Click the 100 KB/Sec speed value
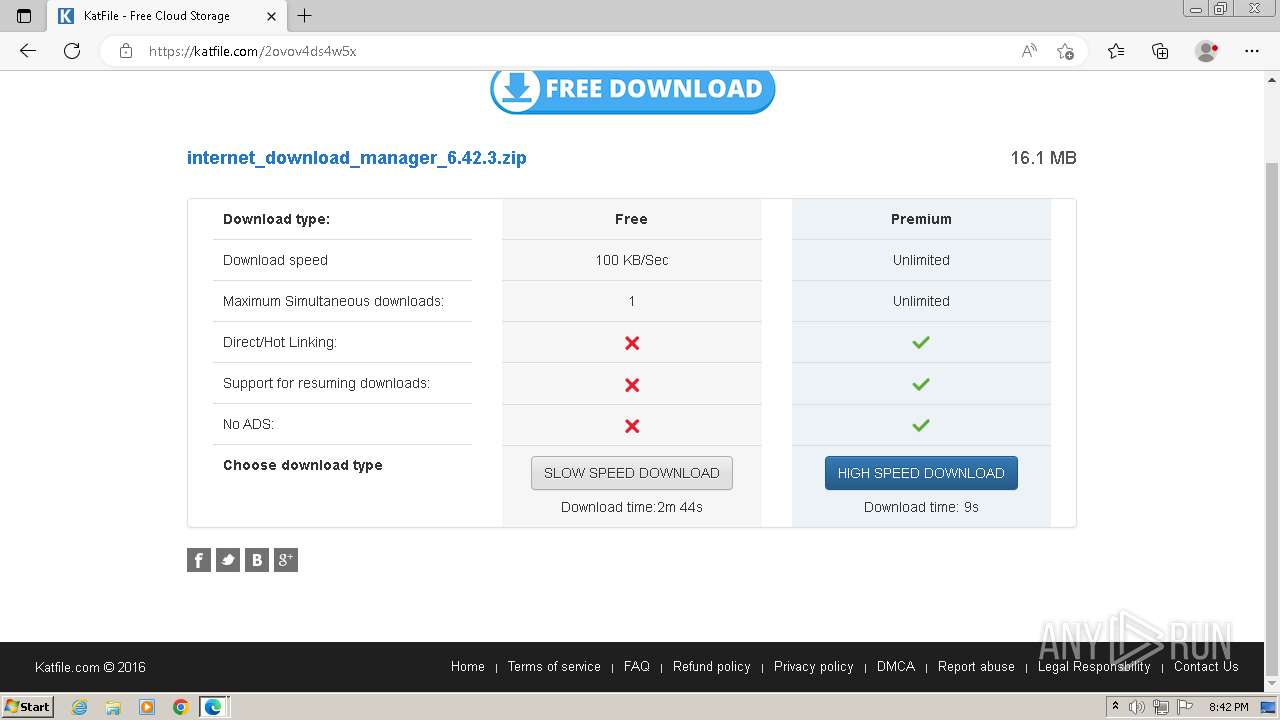 (x=632, y=260)
